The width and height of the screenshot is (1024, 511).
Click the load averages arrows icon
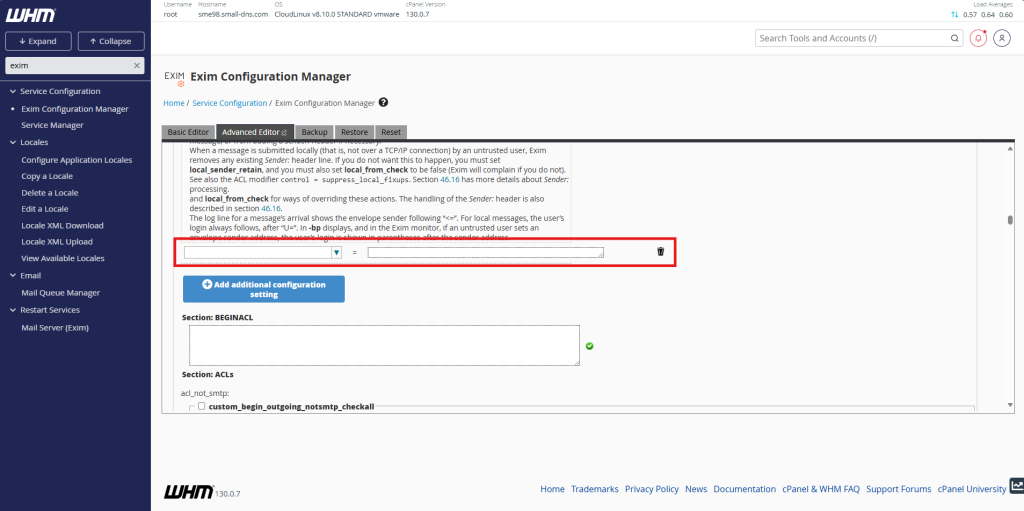click(954, 14)
